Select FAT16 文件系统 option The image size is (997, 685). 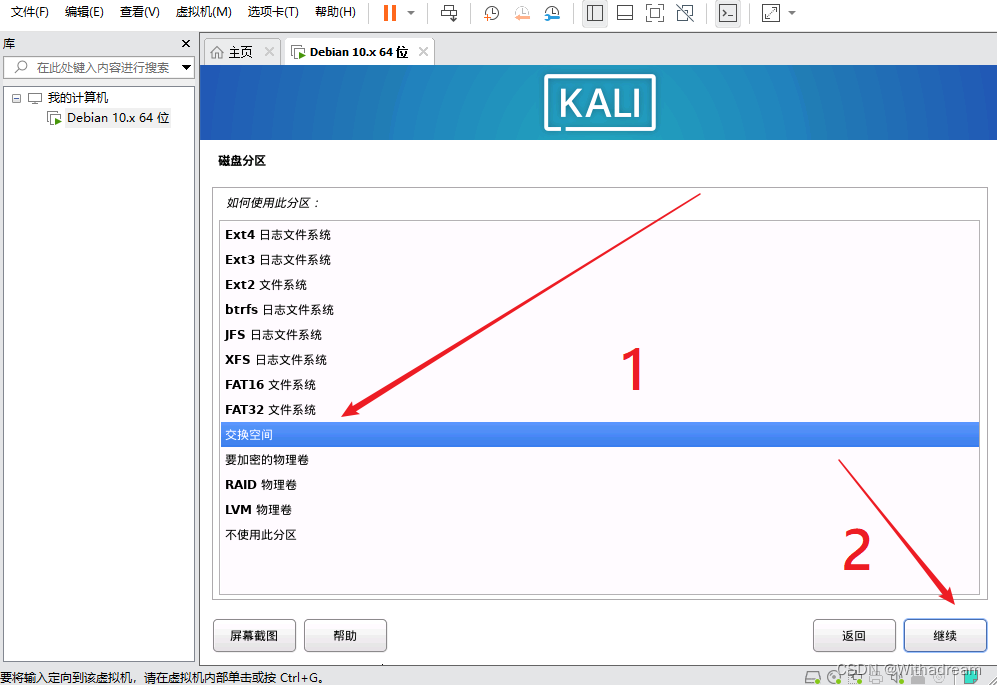[x=599, y=385]
